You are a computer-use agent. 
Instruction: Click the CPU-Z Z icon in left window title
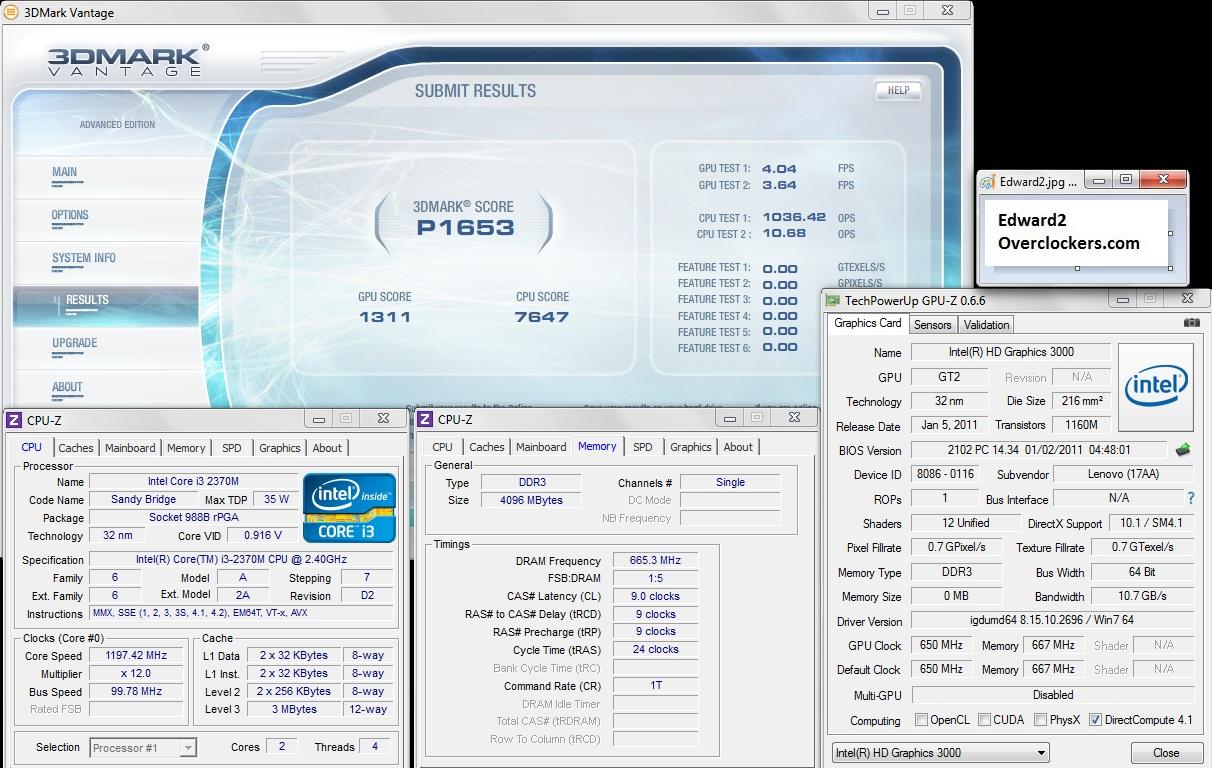point(14,420)
